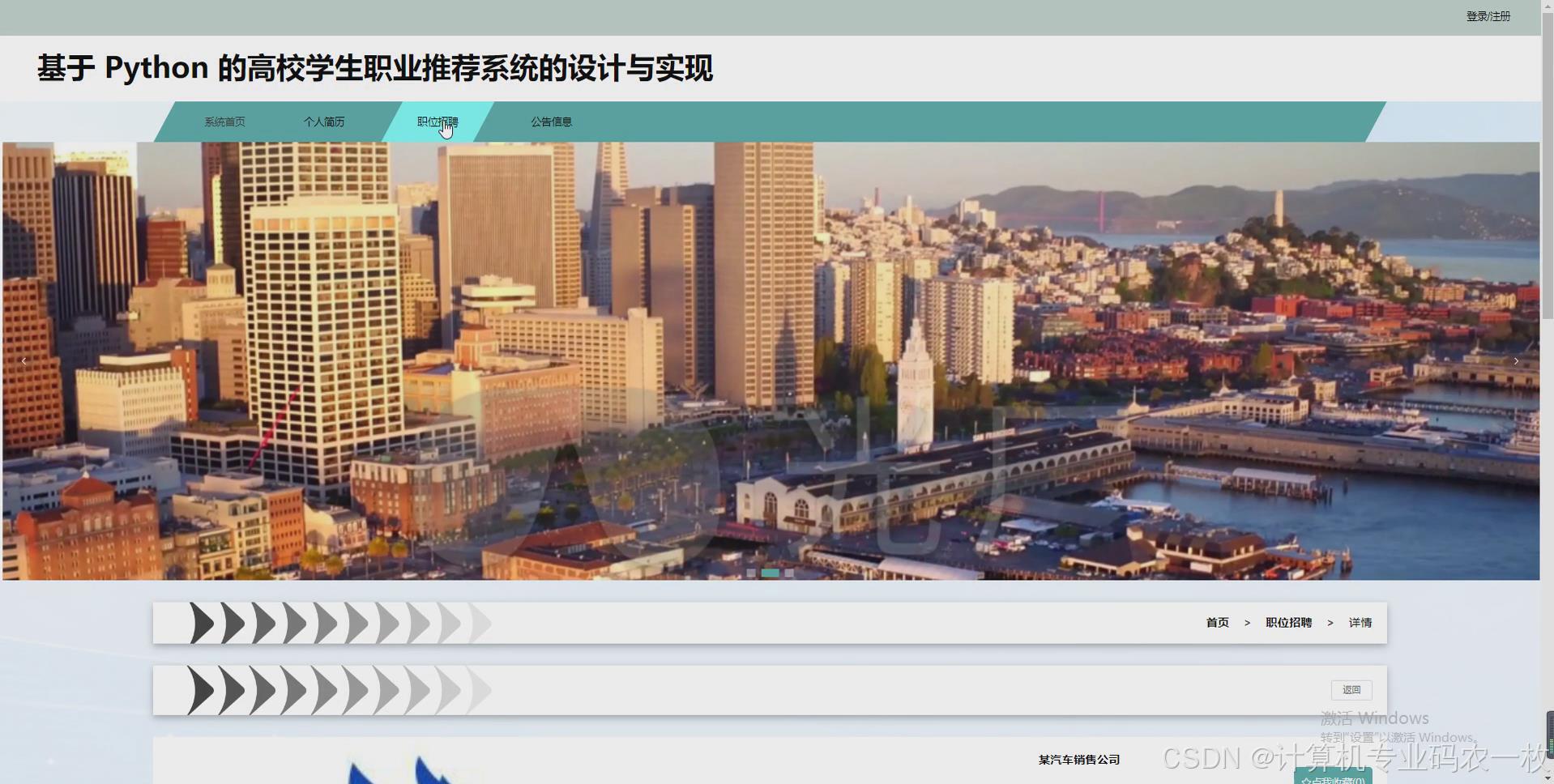The height and width of the screenshot is (784, 1554).
Task: Open the 个人简历 menu item
Action: [x=324, y=121]
